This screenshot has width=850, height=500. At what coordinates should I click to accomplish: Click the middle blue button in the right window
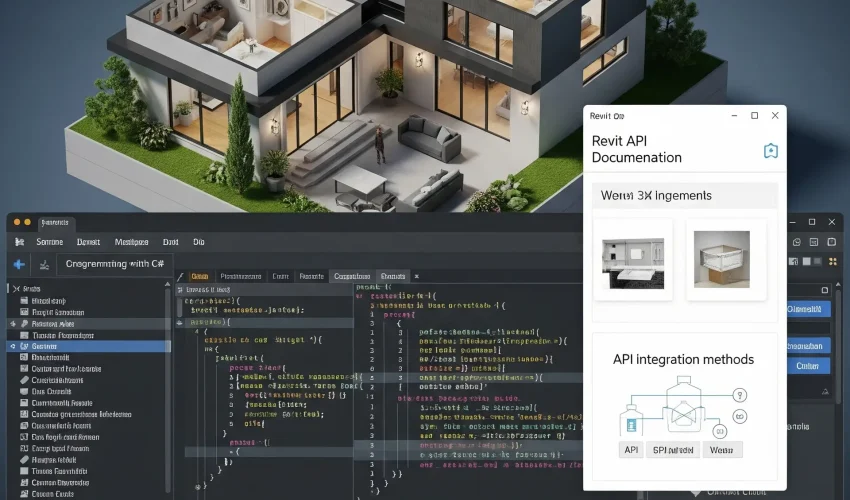(808, 346)
